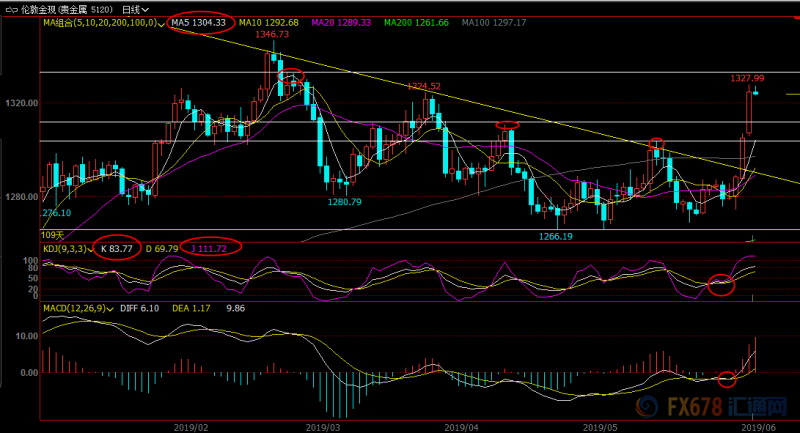Click the 1327.99 latest high marker
The image size is (800, 433).
747,78
